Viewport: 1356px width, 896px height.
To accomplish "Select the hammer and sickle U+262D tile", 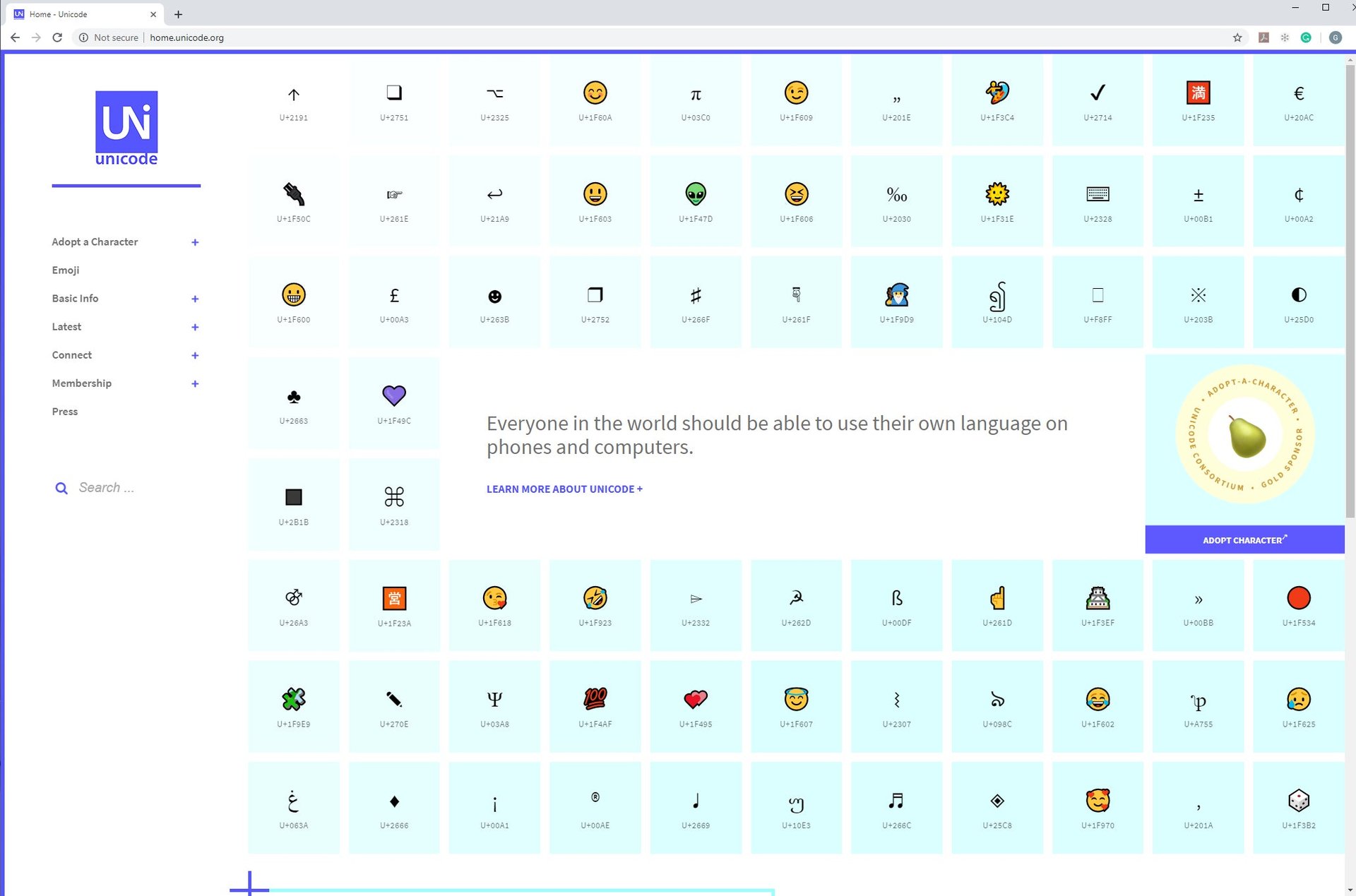I will [796, 606].
